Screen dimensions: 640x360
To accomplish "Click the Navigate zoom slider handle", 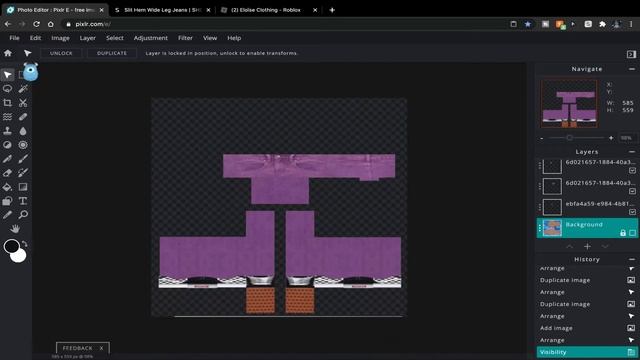I will point(569,138).
